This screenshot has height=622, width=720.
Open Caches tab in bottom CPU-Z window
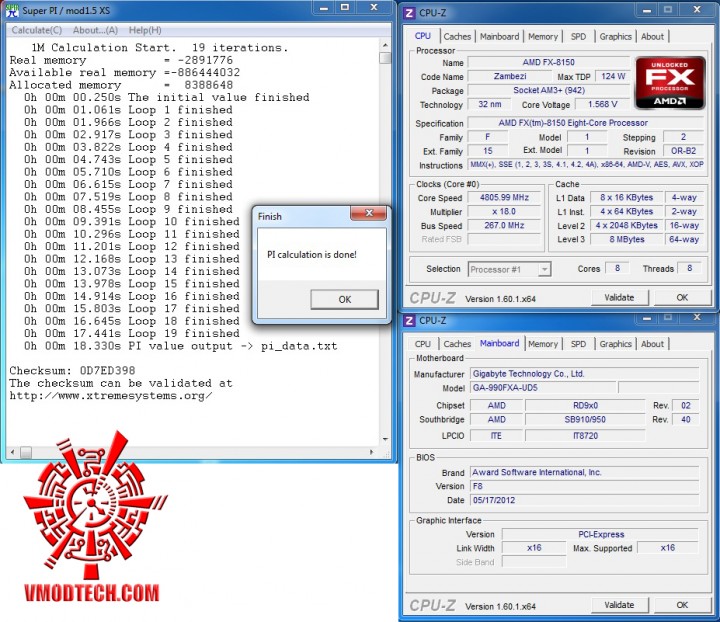point(457,344)
